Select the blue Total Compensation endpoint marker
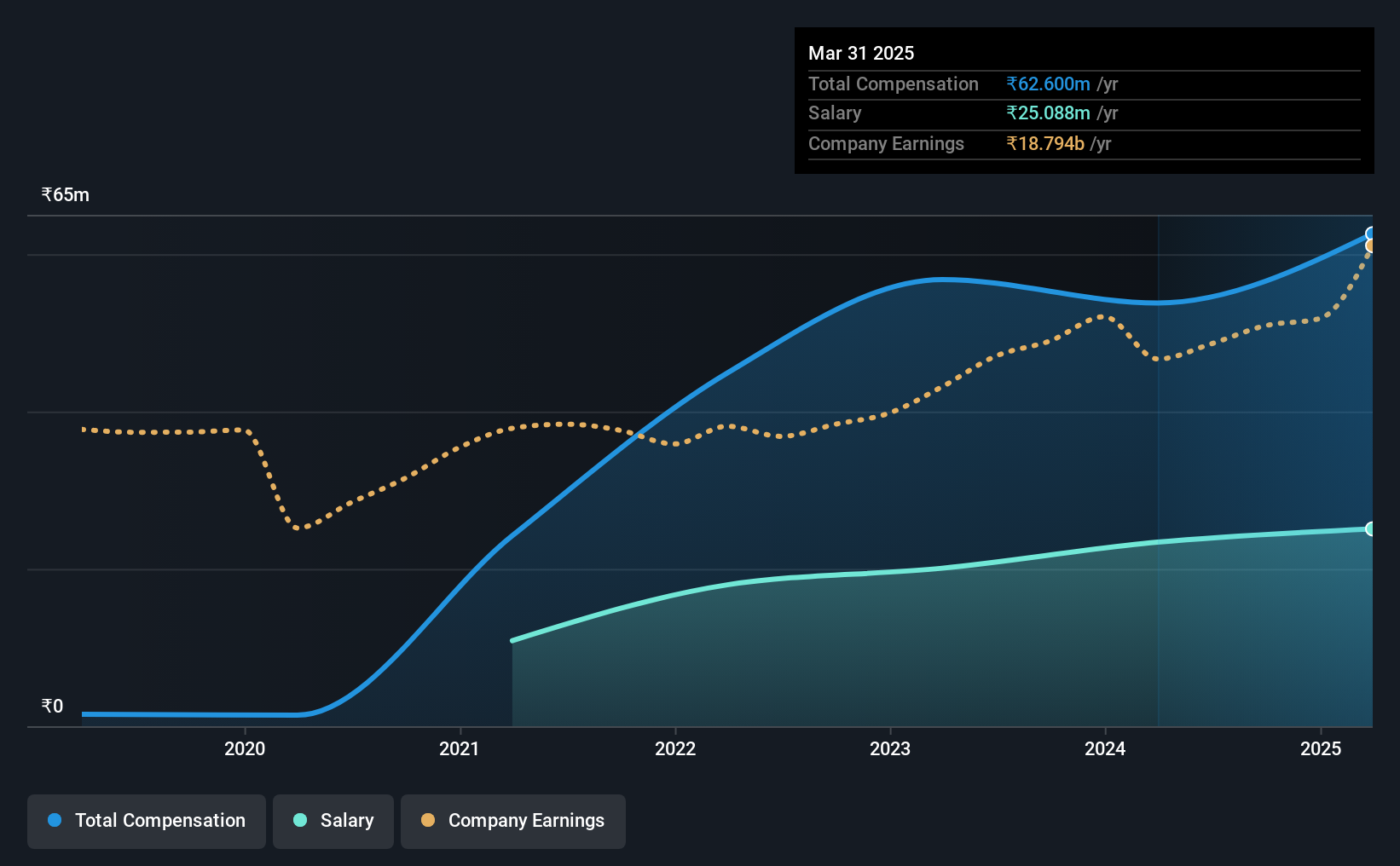 click(x=1371, y=234)
